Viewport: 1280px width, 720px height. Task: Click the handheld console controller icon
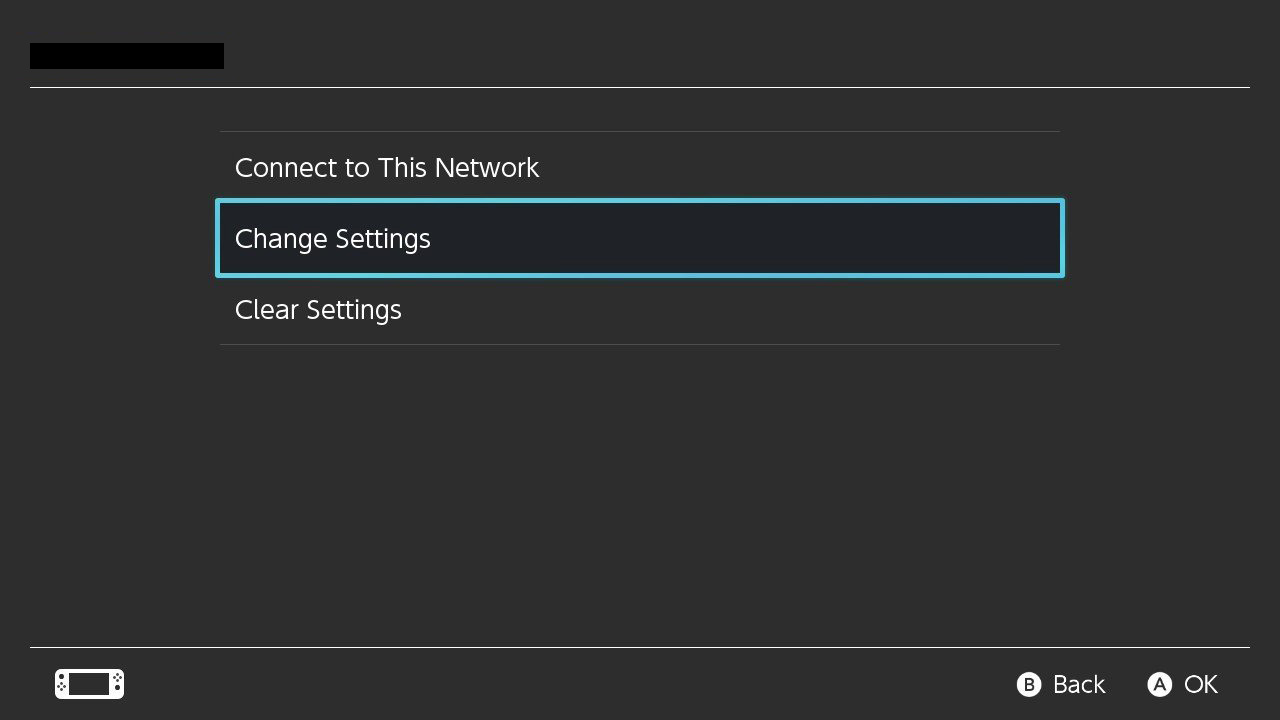89,684
